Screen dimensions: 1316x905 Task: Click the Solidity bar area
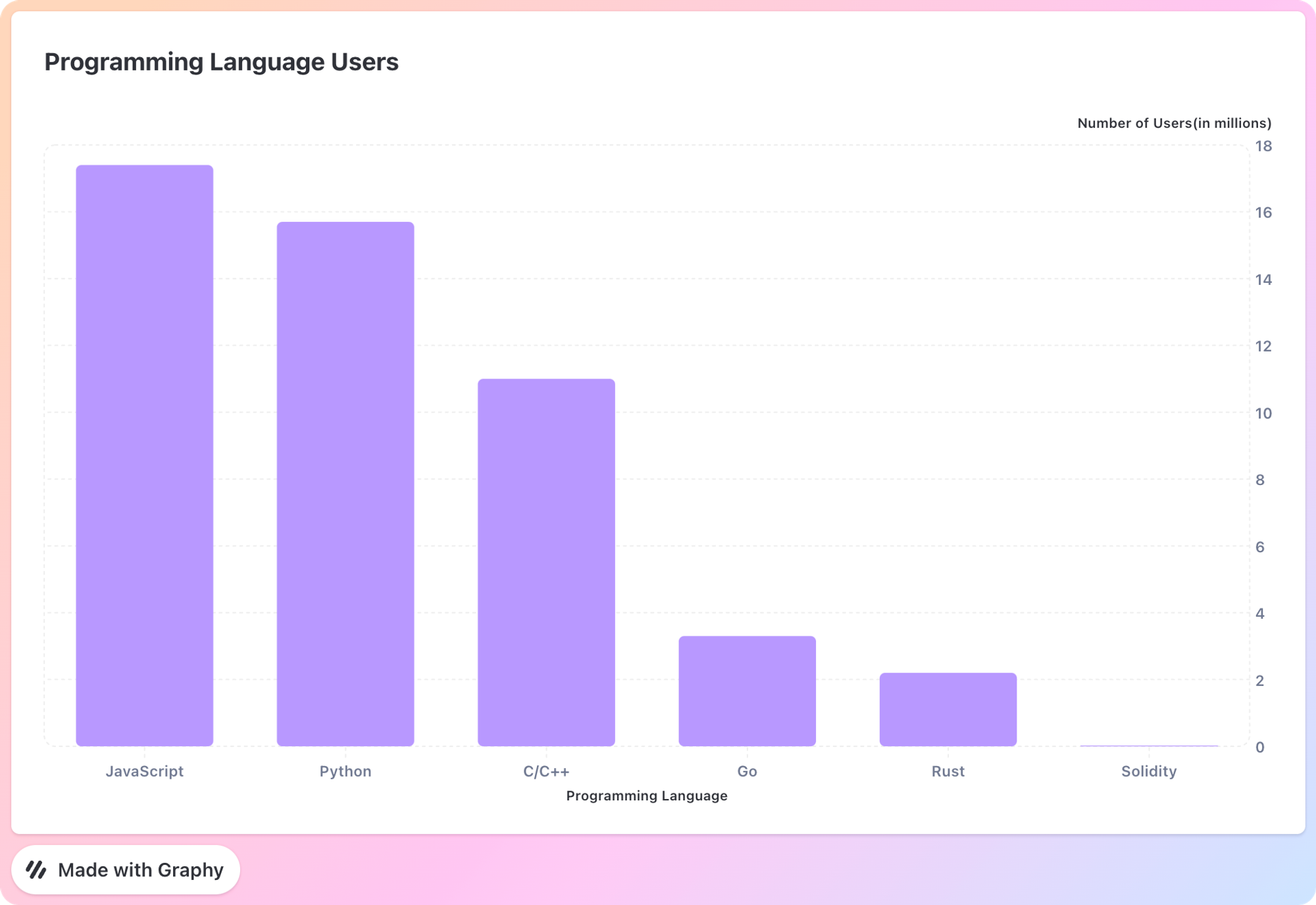click(x=1150, y=747)
